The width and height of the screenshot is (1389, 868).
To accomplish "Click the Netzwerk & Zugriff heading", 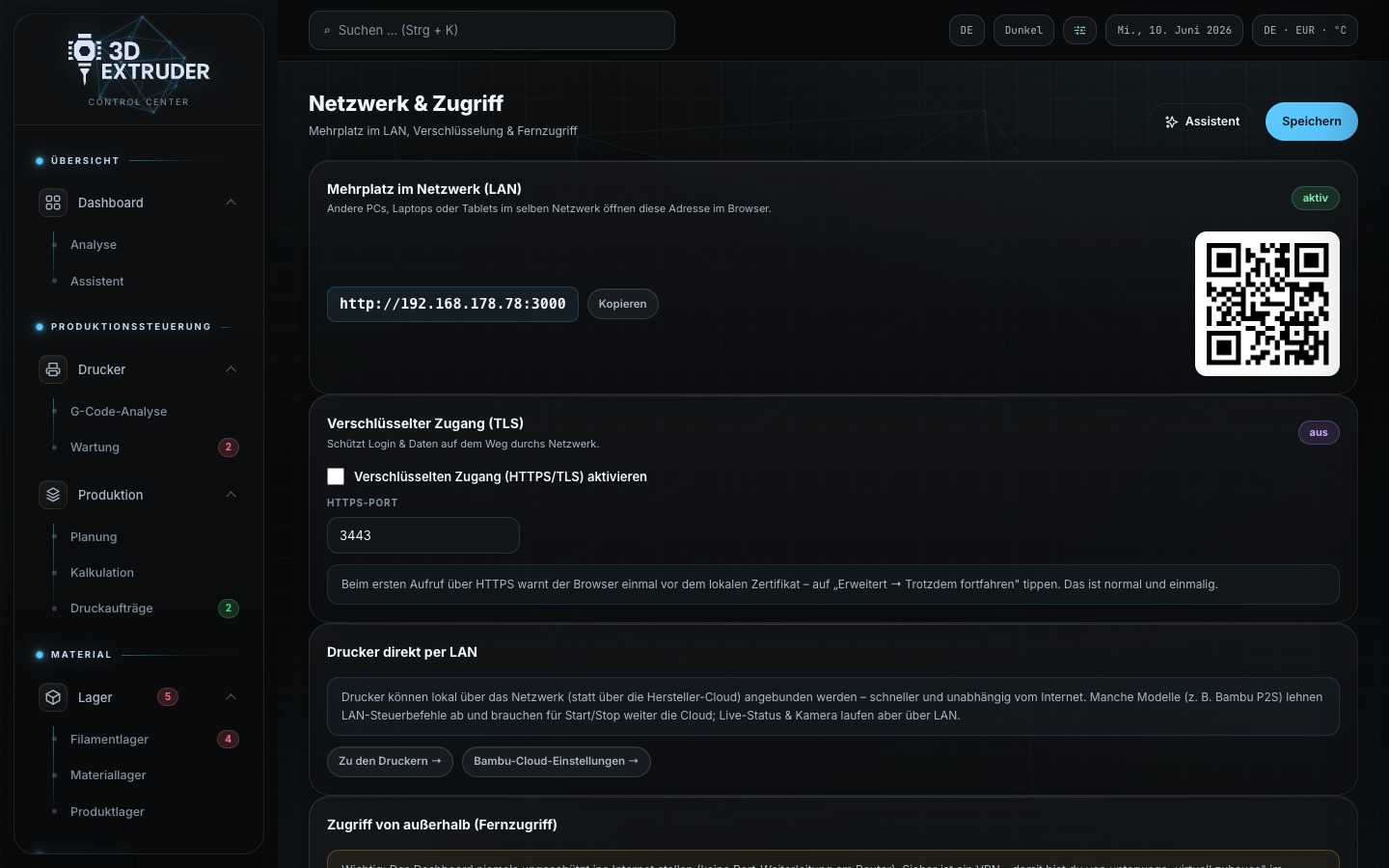I will tap(406, 103).
